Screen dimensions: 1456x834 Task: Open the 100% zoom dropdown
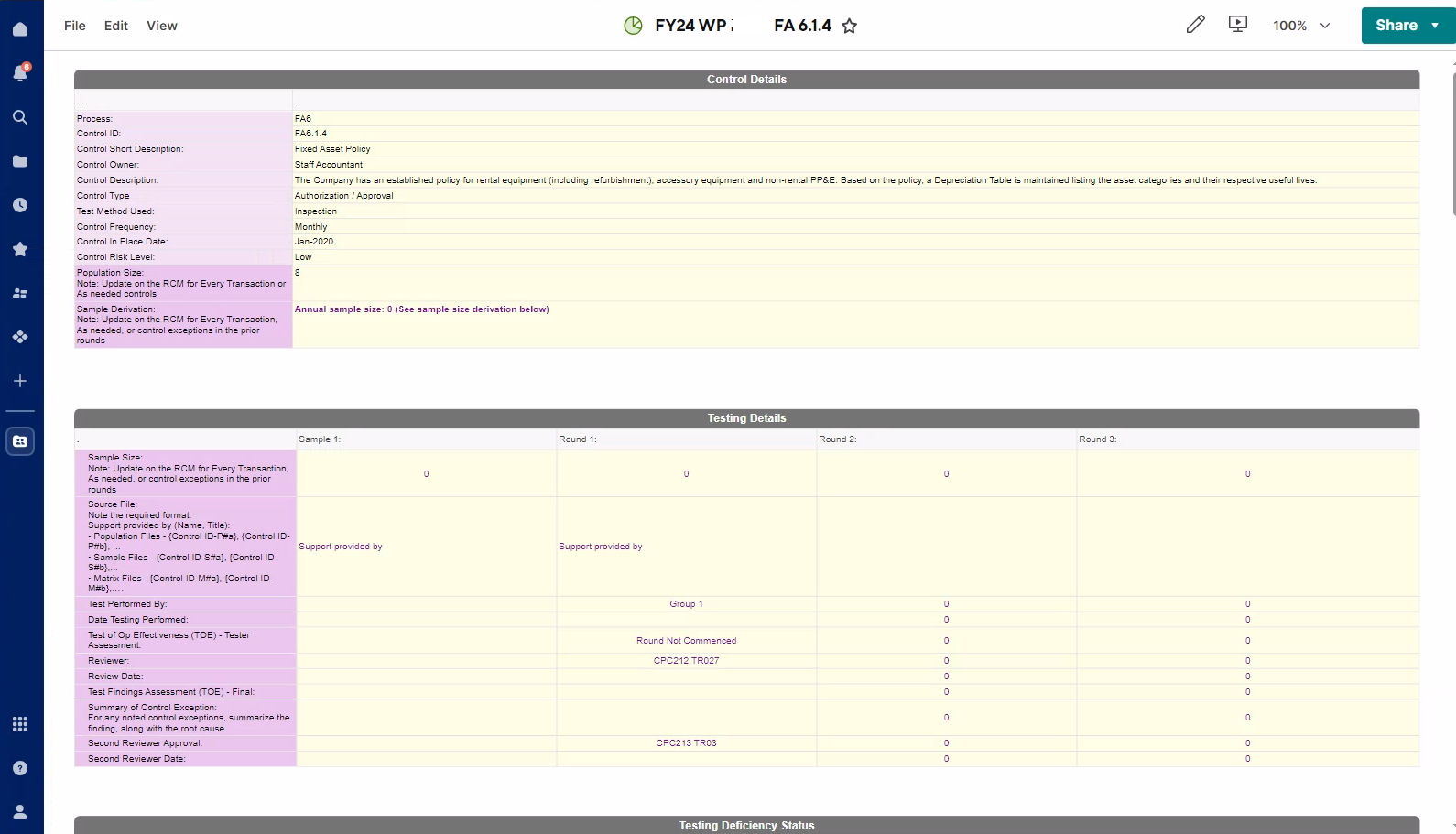(1301, 26)
